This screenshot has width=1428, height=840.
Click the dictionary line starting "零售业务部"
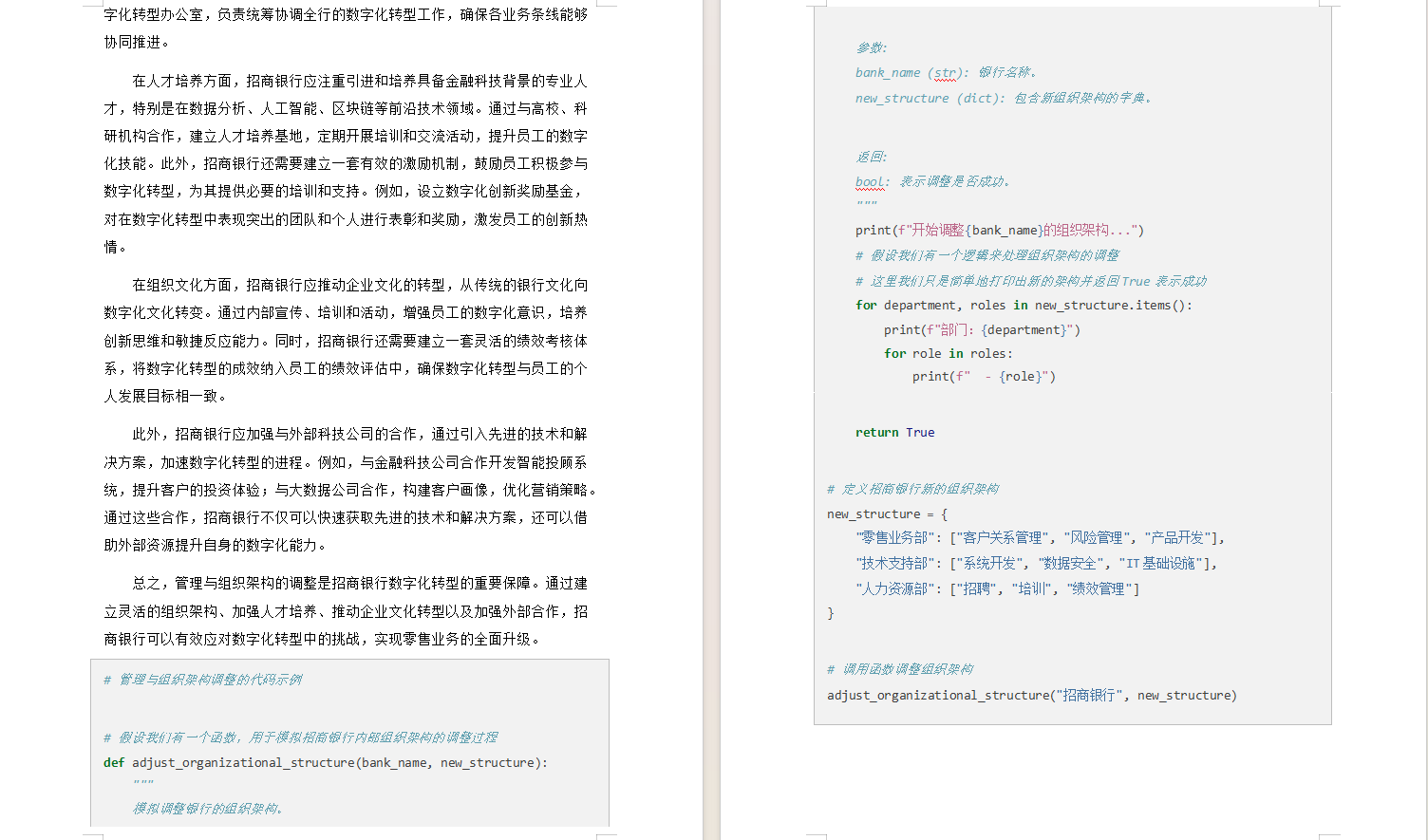pyautogui.click(x=1041, y=537)
